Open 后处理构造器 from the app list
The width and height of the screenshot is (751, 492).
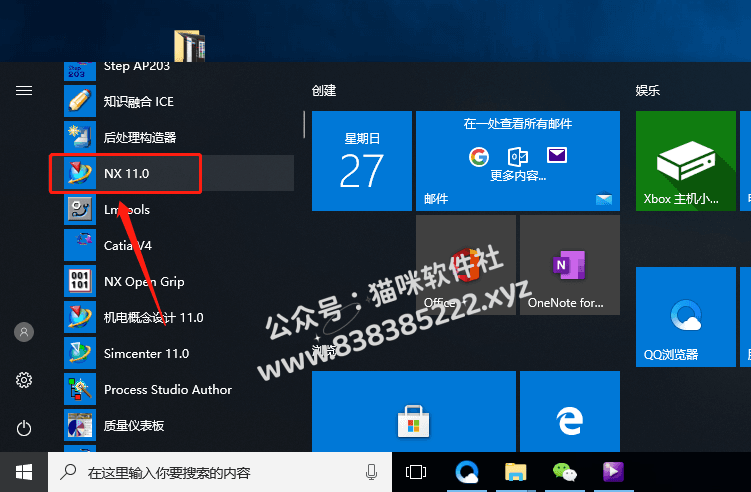tap(179, 137)
